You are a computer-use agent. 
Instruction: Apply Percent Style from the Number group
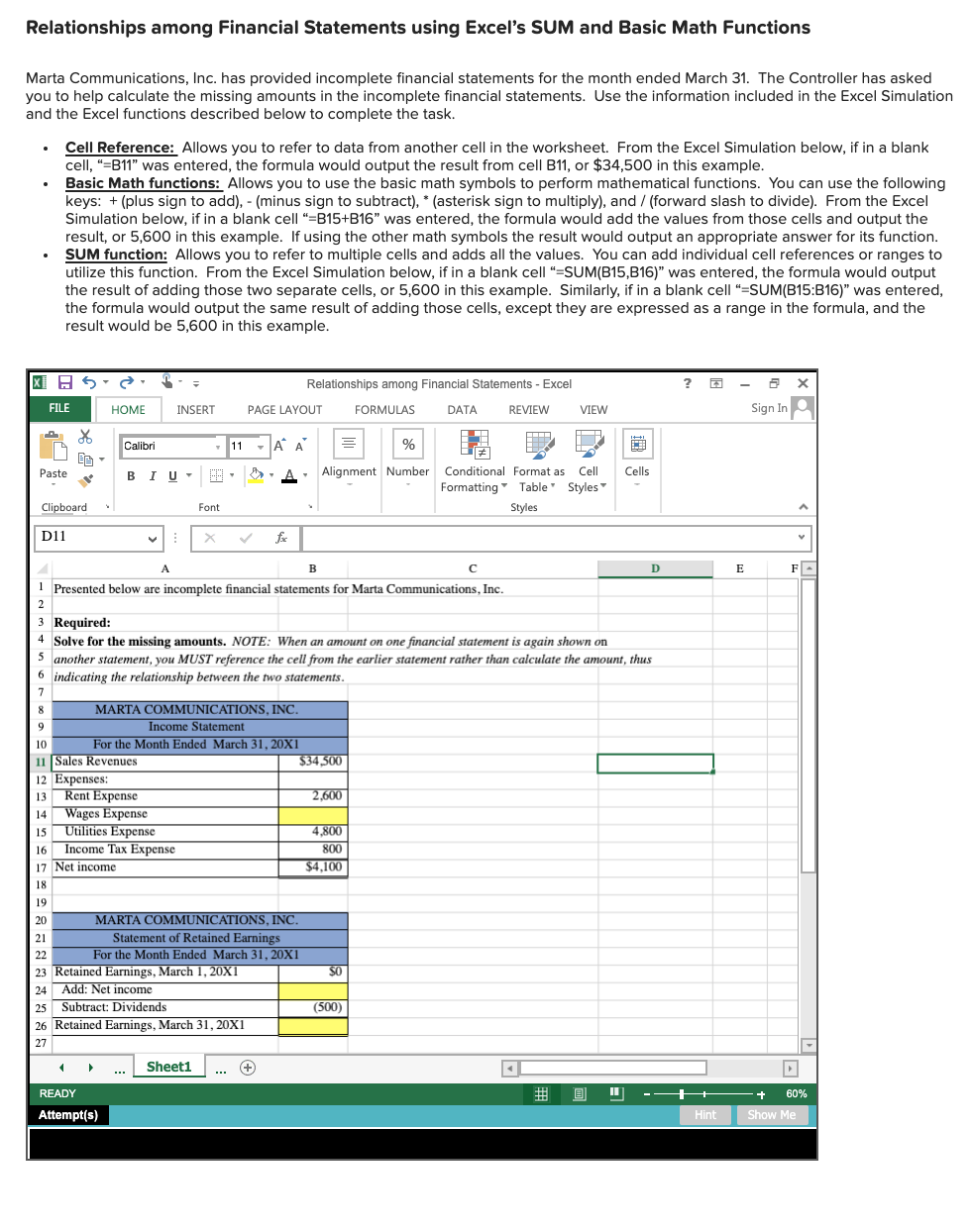(407, 445)
